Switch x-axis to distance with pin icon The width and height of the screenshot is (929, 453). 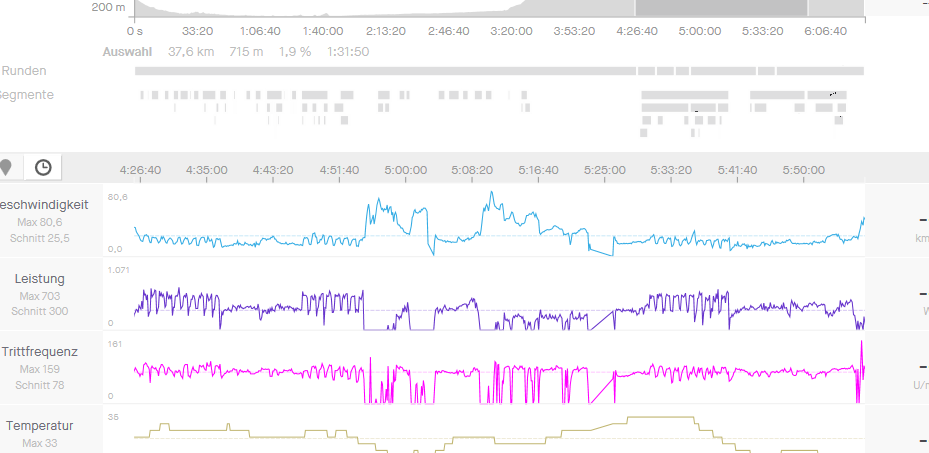pyautogui.click(x=7, y=167)
